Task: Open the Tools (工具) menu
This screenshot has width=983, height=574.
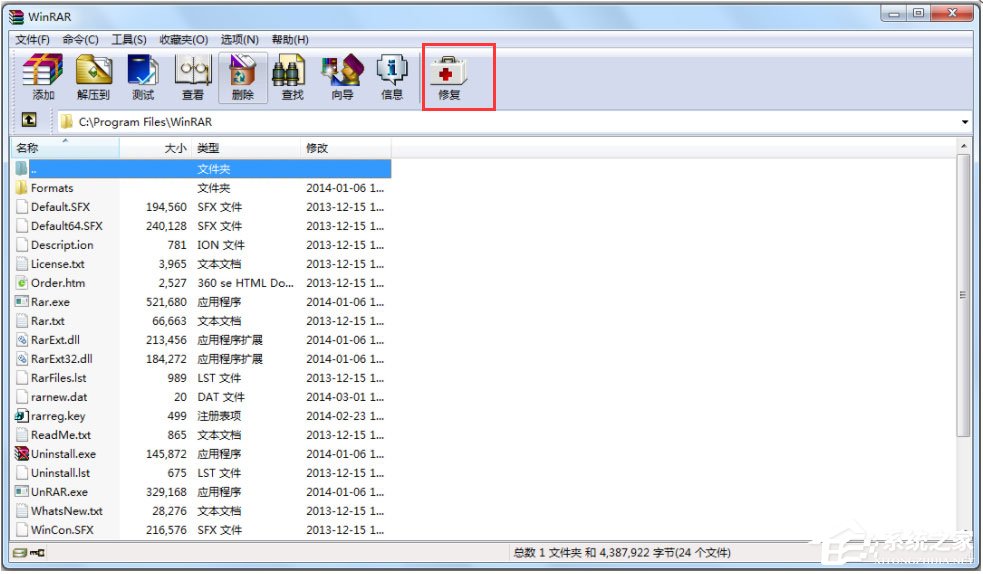Action: [x=129, y=39]
